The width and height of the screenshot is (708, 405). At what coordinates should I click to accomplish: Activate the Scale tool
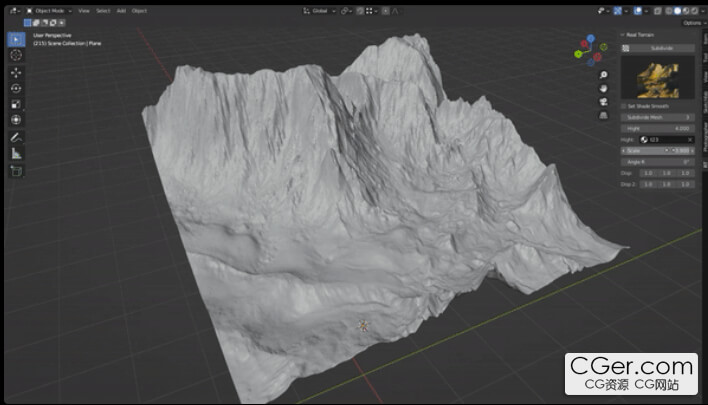coord(16,104)
